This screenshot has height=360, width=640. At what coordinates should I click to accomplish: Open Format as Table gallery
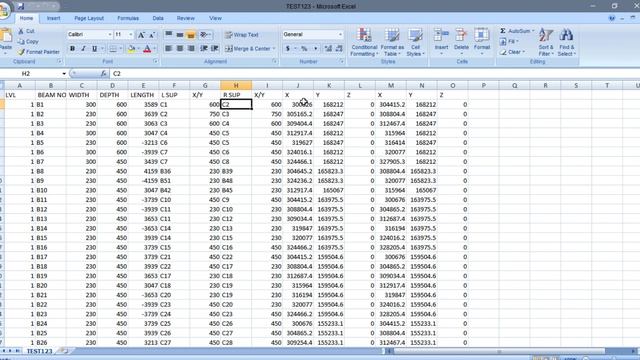coord(392,42)
